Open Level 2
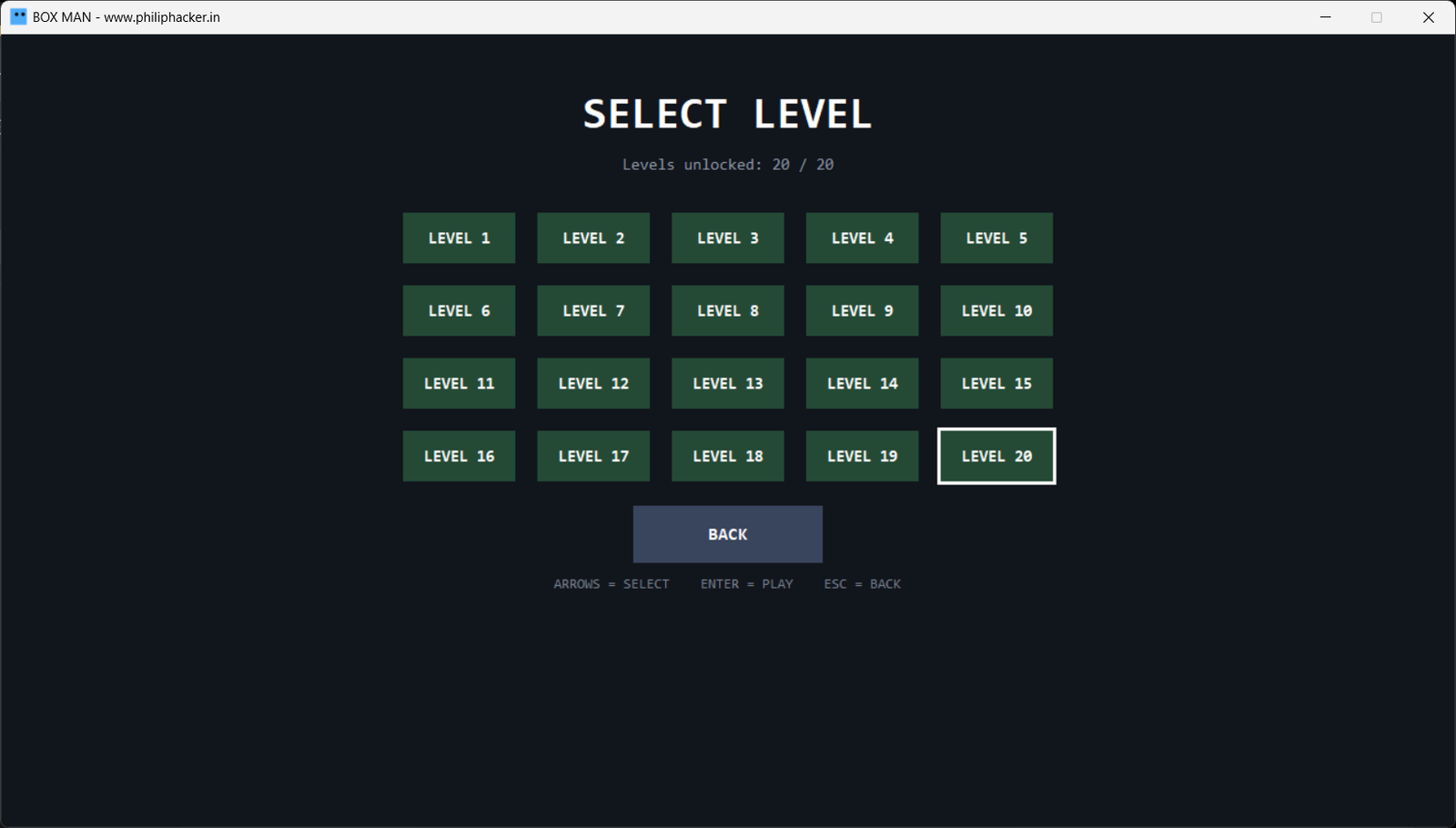 click(x=593, y=238)
